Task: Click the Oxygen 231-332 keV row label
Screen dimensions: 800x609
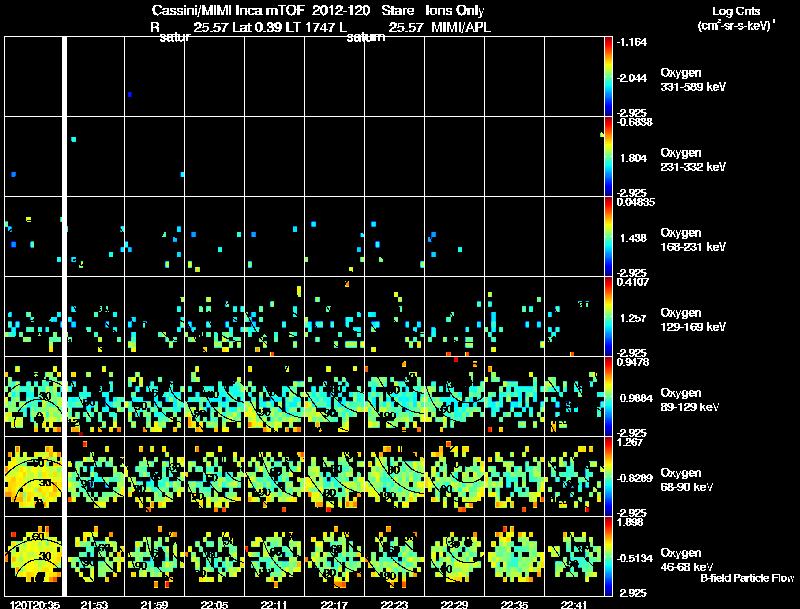Action: point(693,160)
